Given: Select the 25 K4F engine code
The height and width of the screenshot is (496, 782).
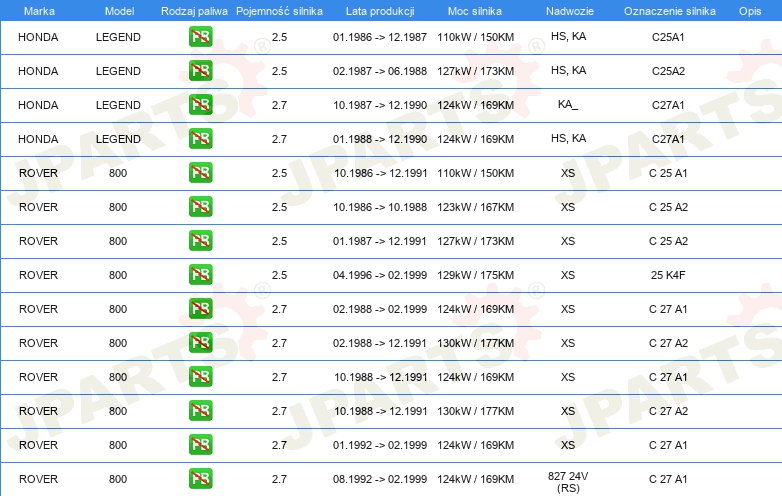Looking at the screenshot, I should click(x=668, y=275).
